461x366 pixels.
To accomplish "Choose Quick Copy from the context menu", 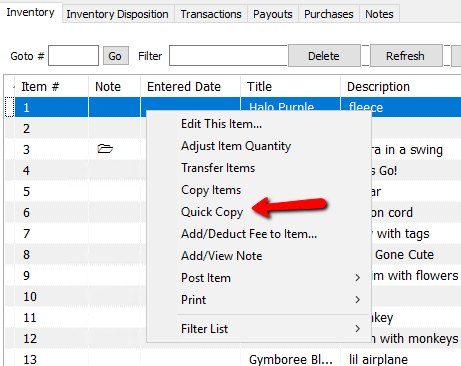I will coord(259,212).
